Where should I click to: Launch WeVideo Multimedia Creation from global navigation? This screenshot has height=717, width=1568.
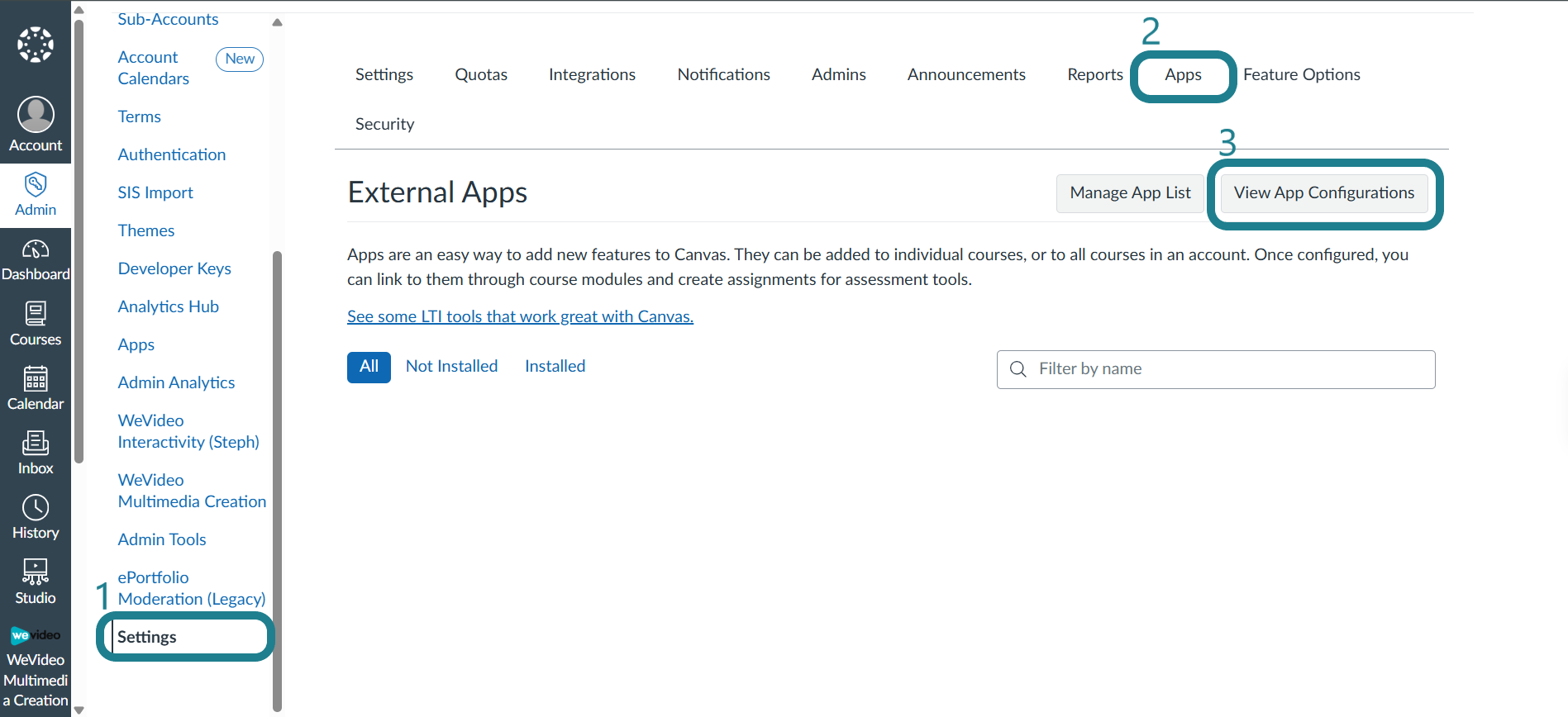click(36, 667)
